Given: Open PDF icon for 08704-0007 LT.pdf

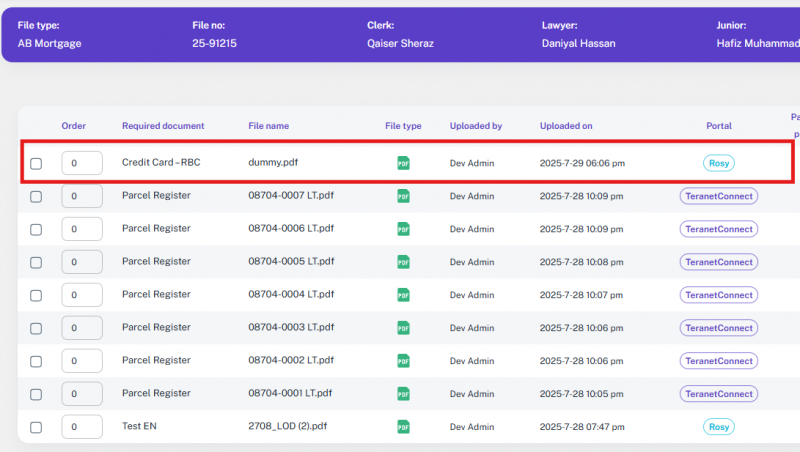Looking at the screenshot, I should (403, 196).
